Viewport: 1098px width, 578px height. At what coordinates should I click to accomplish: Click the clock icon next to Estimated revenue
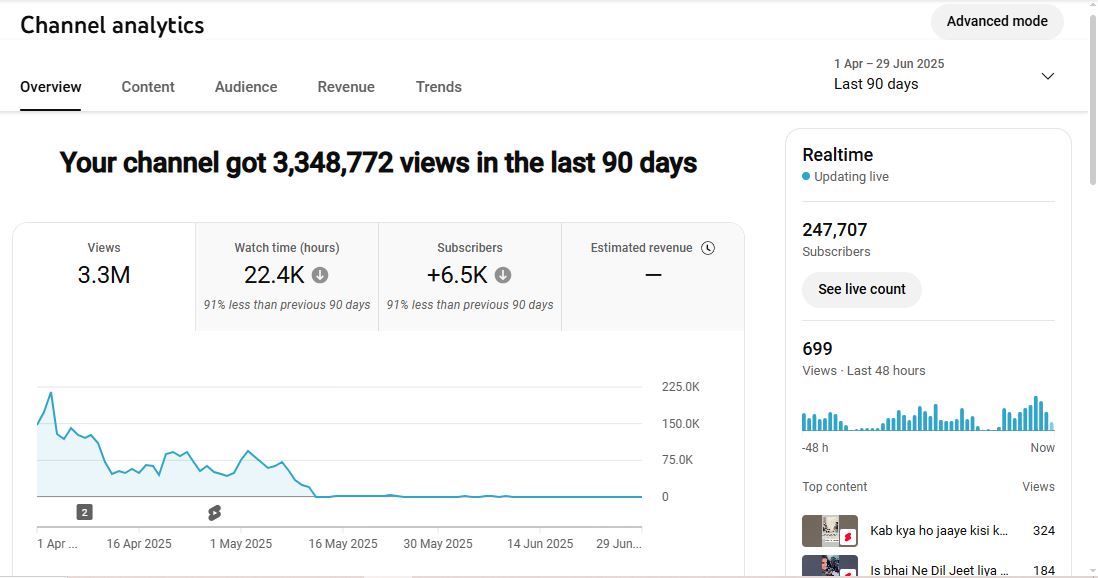(708, 248)
